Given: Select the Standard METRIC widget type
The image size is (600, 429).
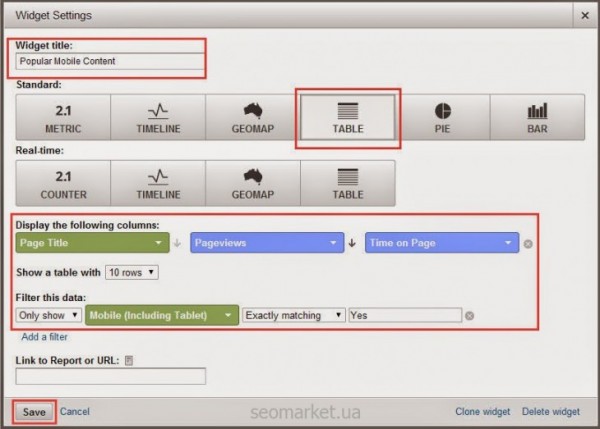Looking at the screenshot, I should pos(63,117).
